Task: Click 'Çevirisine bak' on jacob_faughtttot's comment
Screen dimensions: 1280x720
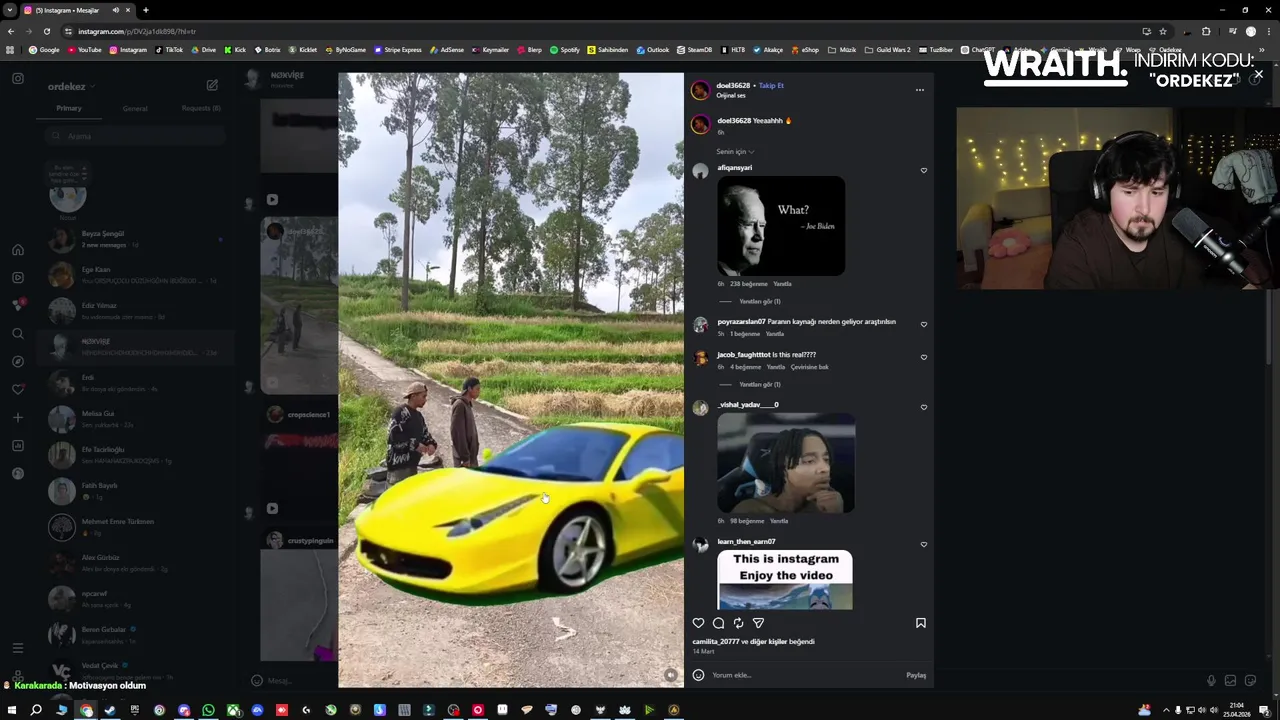Action: [x=809, y=367]
